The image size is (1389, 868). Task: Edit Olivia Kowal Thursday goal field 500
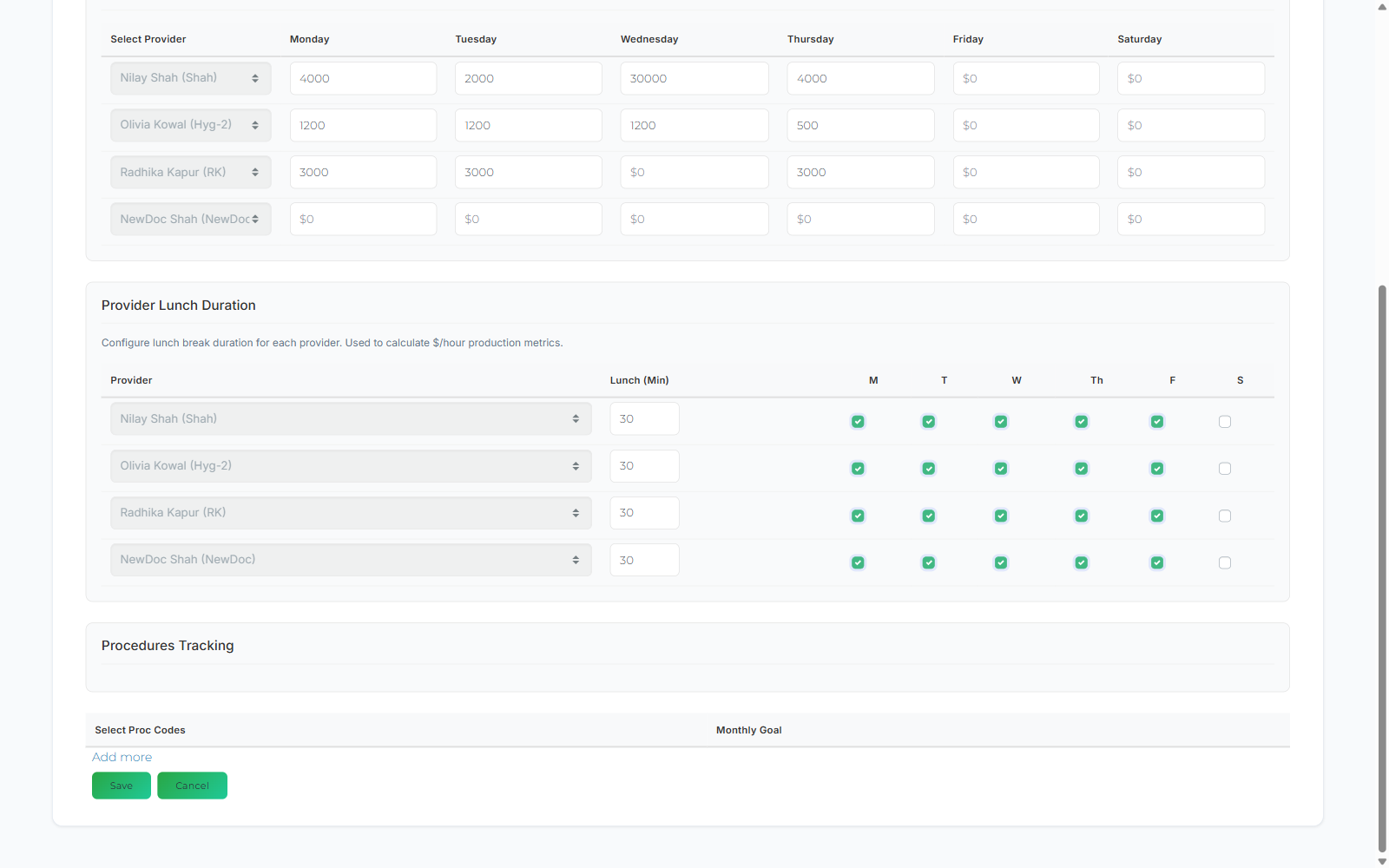[x=861, y=125]
